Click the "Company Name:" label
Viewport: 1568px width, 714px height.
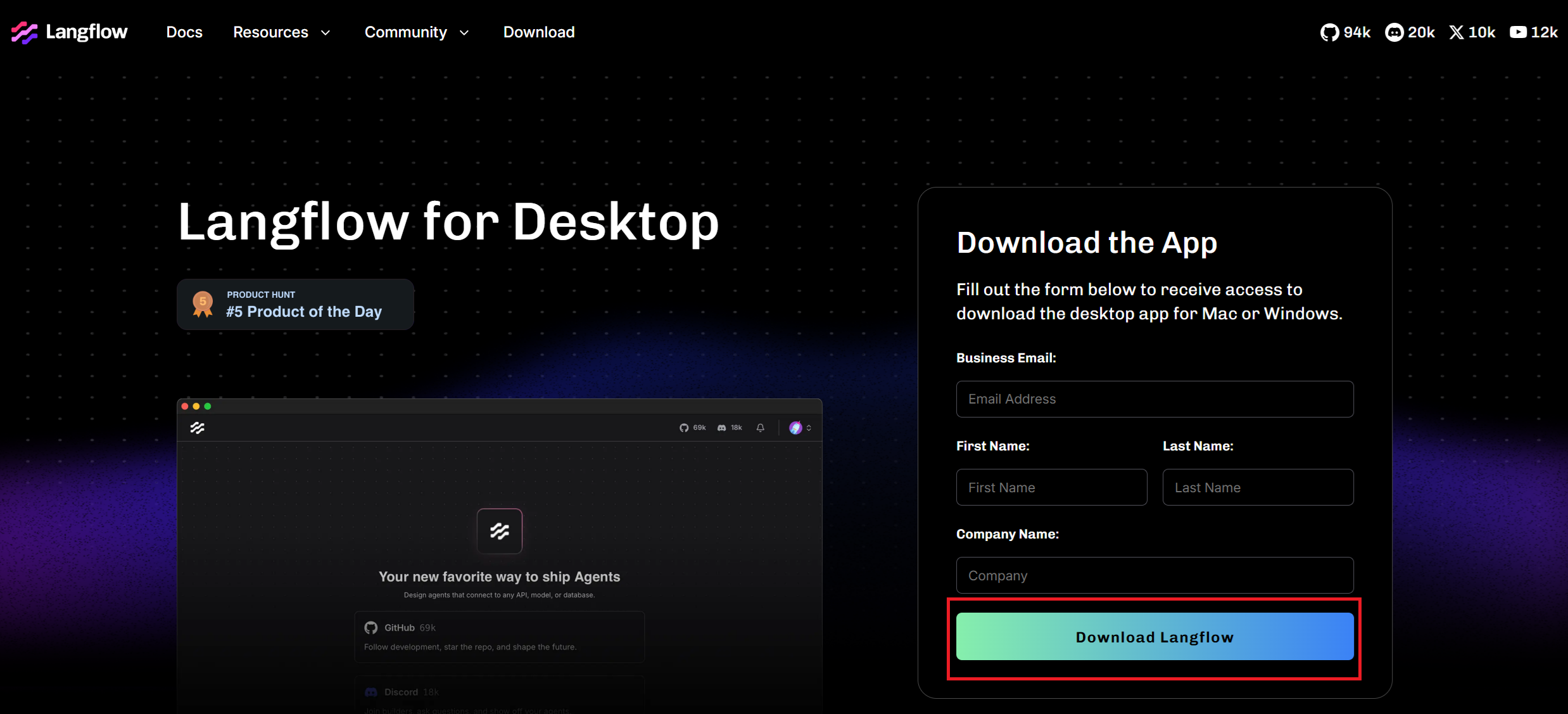coord(1008,534)
